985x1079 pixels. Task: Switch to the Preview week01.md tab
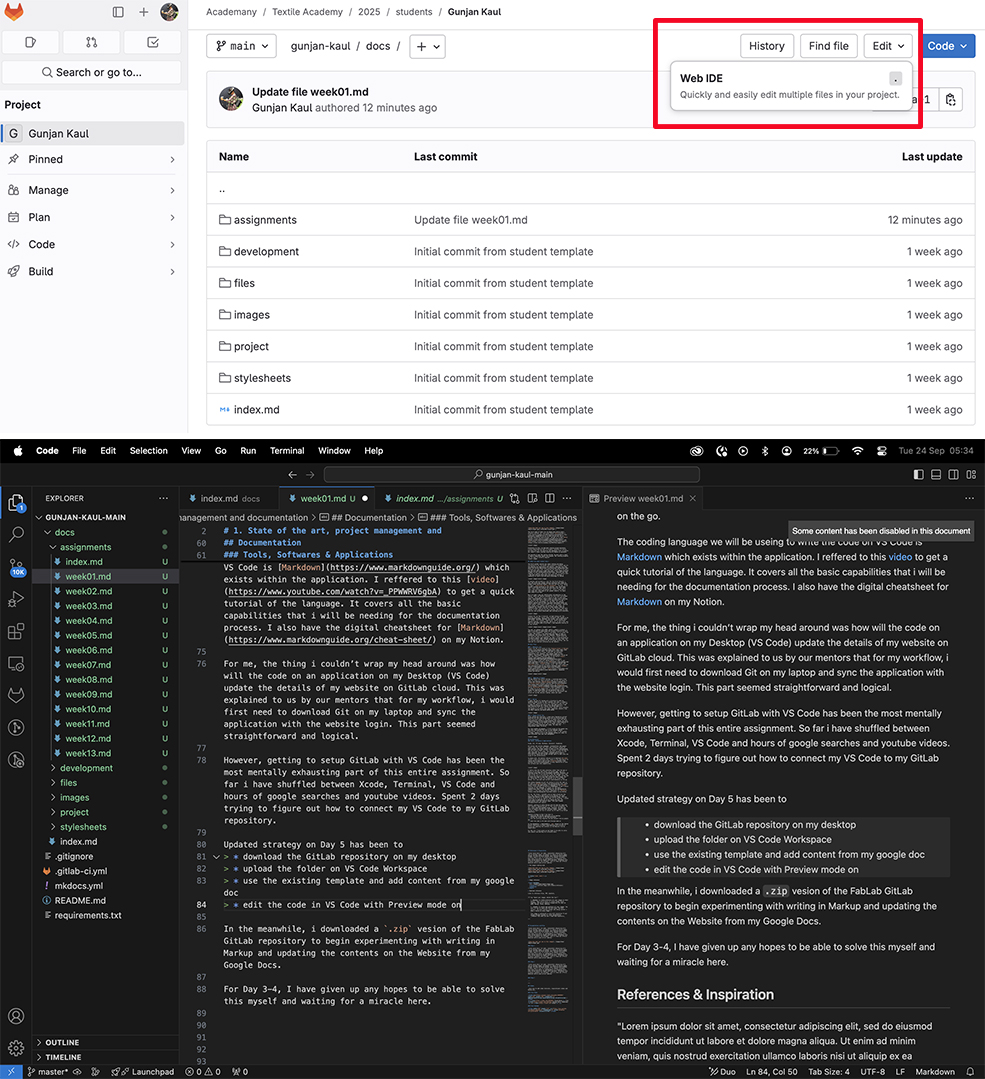(642, 498)
